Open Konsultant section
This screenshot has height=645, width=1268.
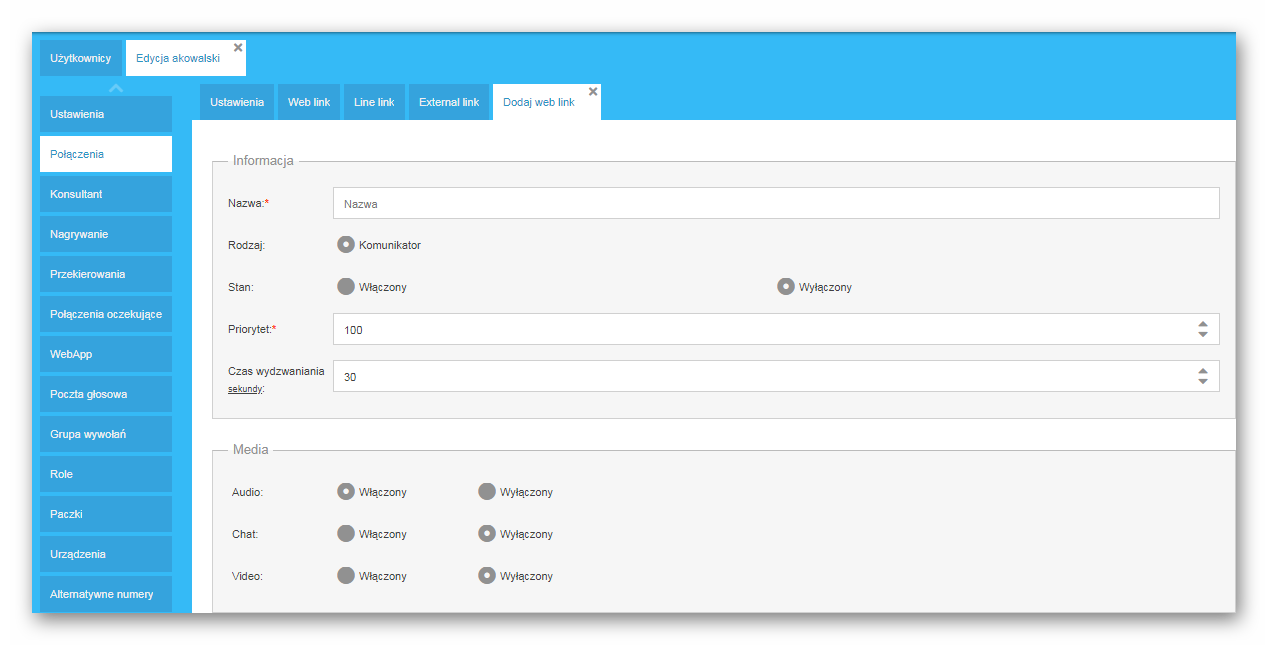[x=106, y=194]
